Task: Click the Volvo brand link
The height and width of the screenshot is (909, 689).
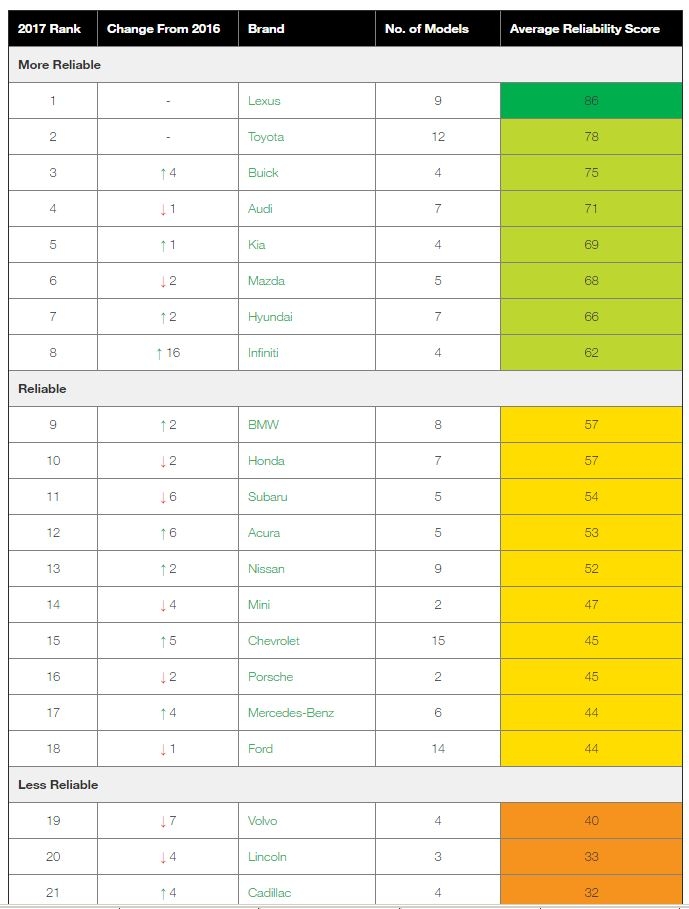Action: [x=263, y=820]
